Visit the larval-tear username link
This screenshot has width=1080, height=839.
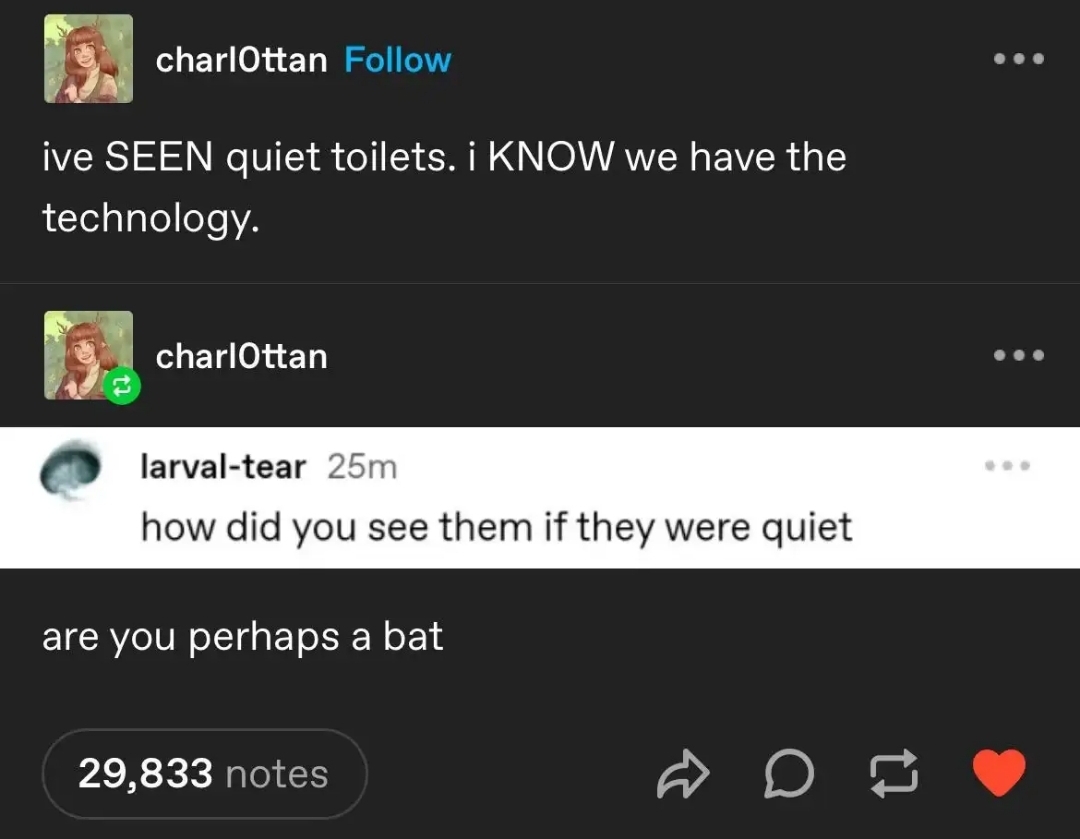223,467
